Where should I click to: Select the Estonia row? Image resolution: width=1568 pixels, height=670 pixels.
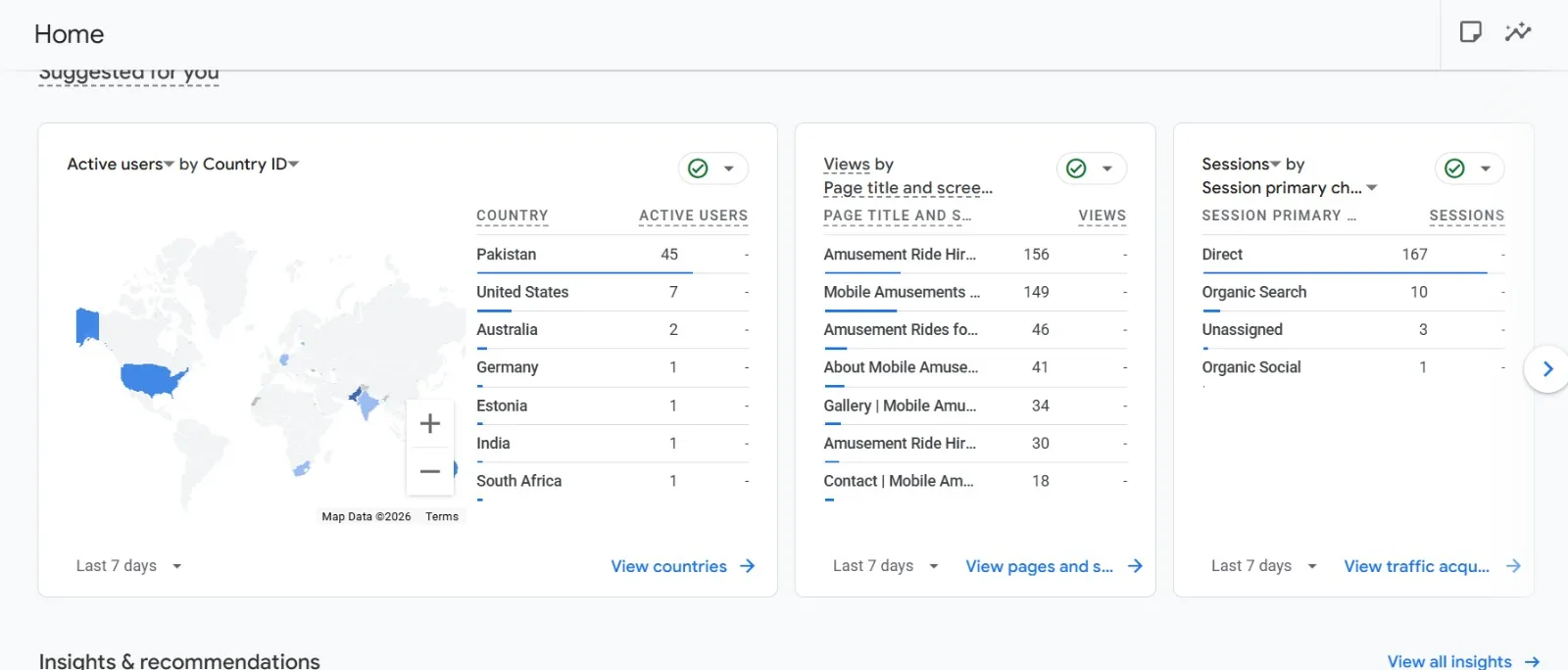[612, 406]
